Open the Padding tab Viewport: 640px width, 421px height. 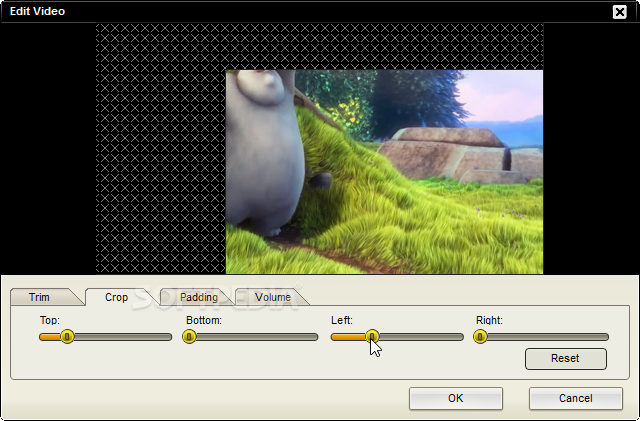pyautogui.click(x=199, y=297)
